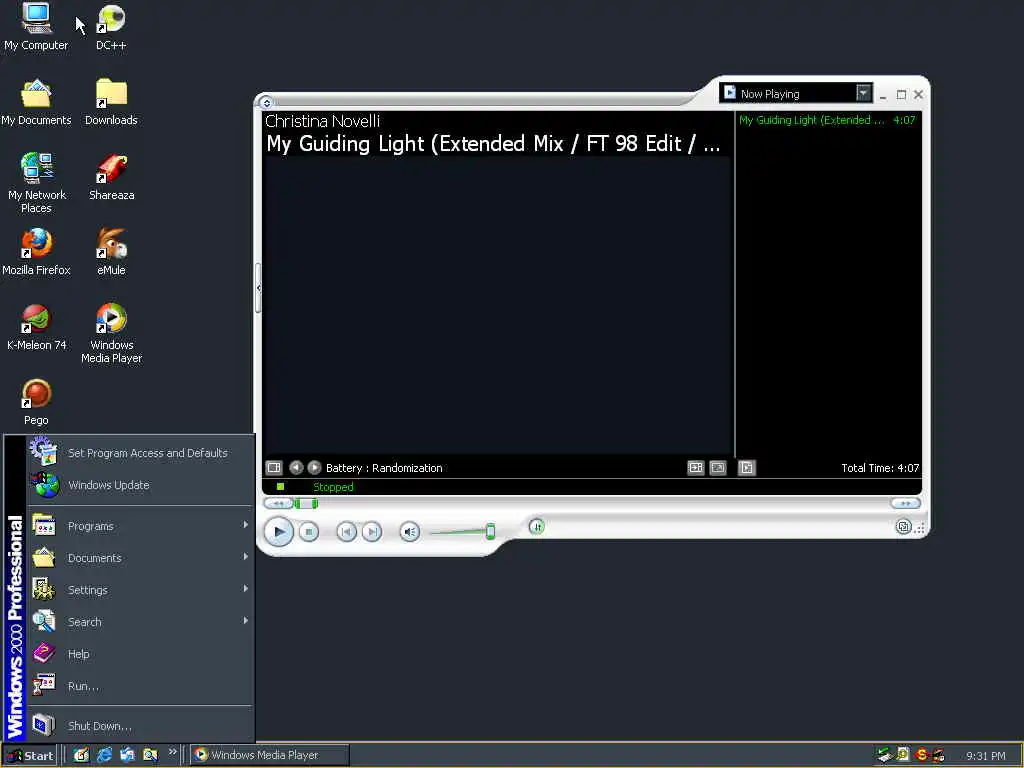Select the eMule desktop shortcut
1024x768 pixels.
111,253
